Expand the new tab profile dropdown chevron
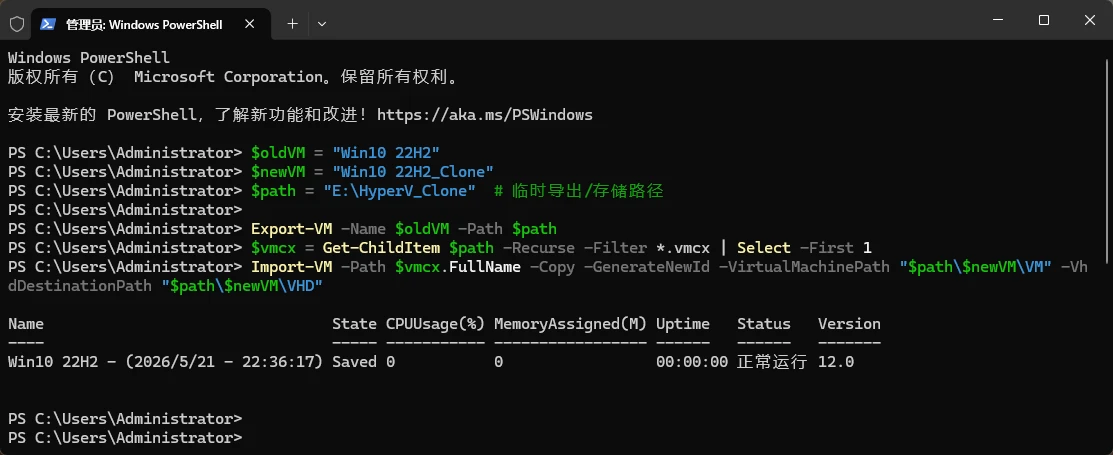Screen dimensions: 1113x455 (322, 23)
